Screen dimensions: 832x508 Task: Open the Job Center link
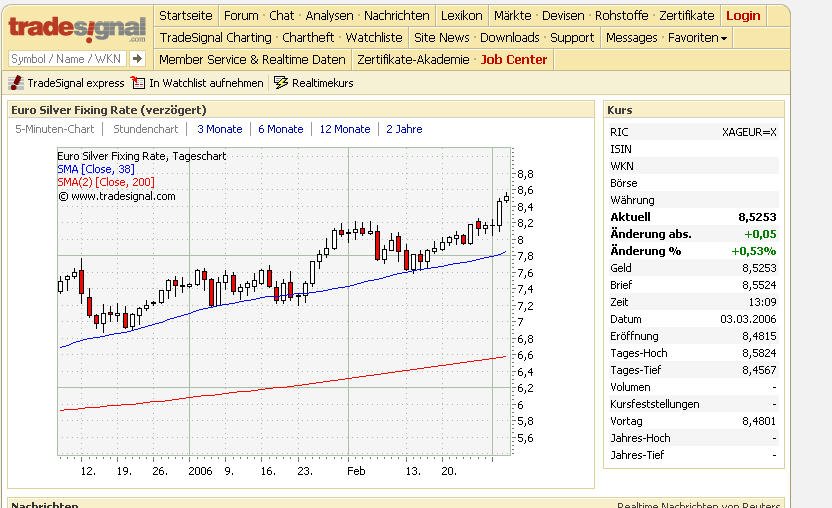[x=514, y=60]
